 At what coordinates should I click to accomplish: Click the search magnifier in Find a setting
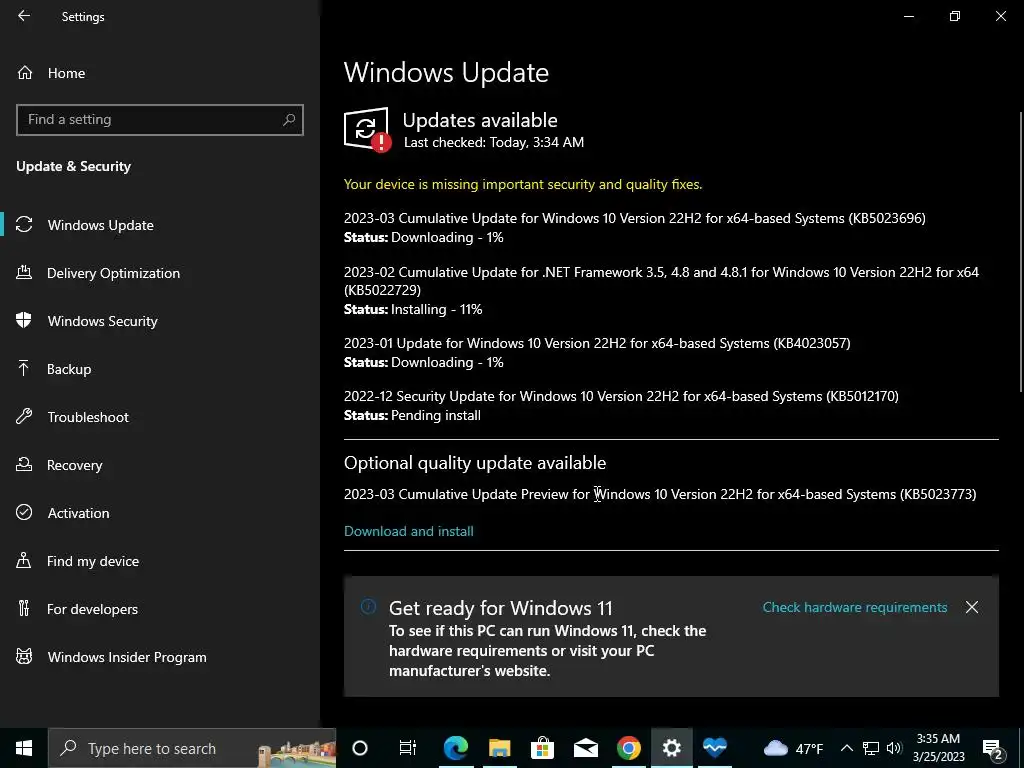tap(289, 120)
